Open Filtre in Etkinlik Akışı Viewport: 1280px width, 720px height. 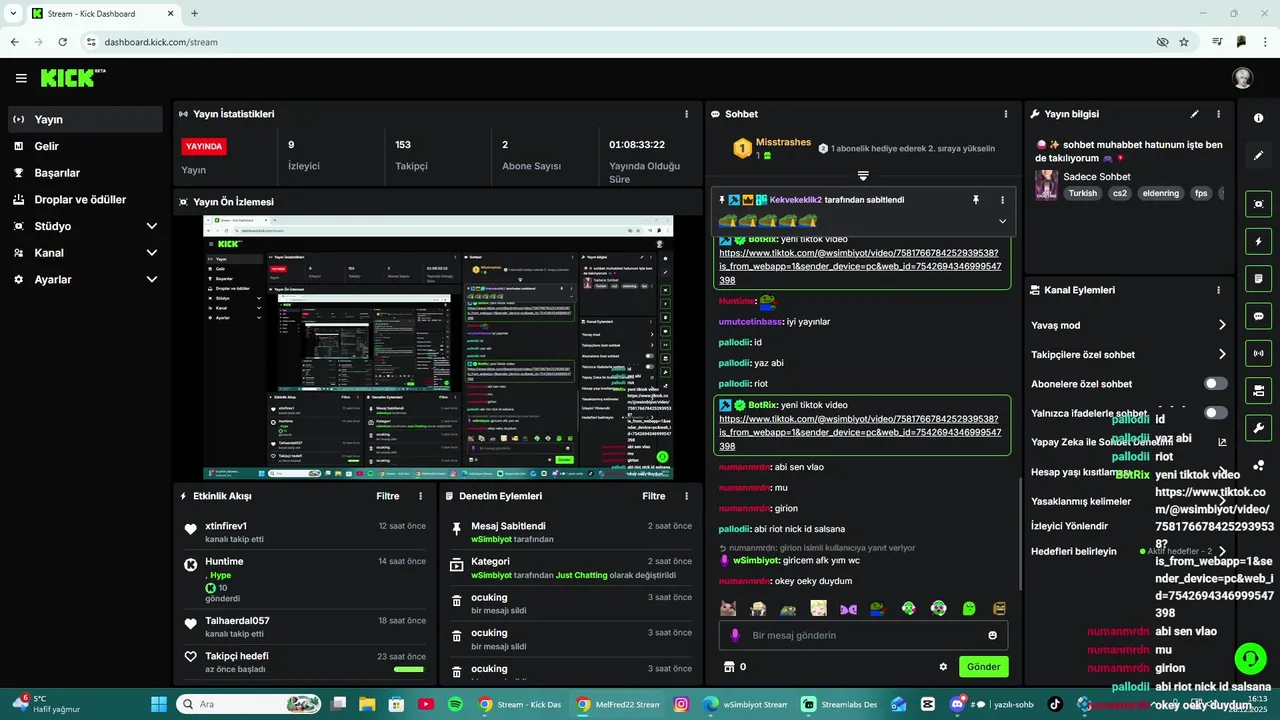coord(387,496)
